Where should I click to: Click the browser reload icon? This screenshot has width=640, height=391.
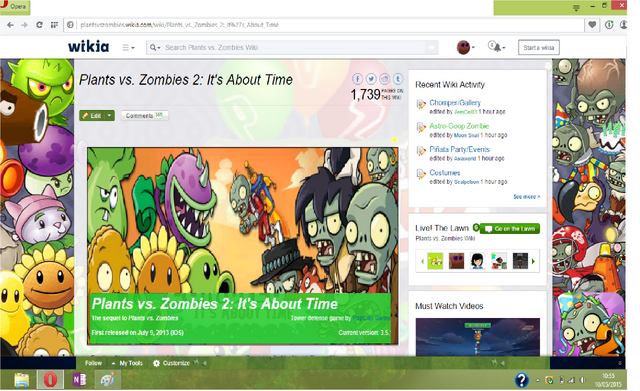tap(39, 25)
